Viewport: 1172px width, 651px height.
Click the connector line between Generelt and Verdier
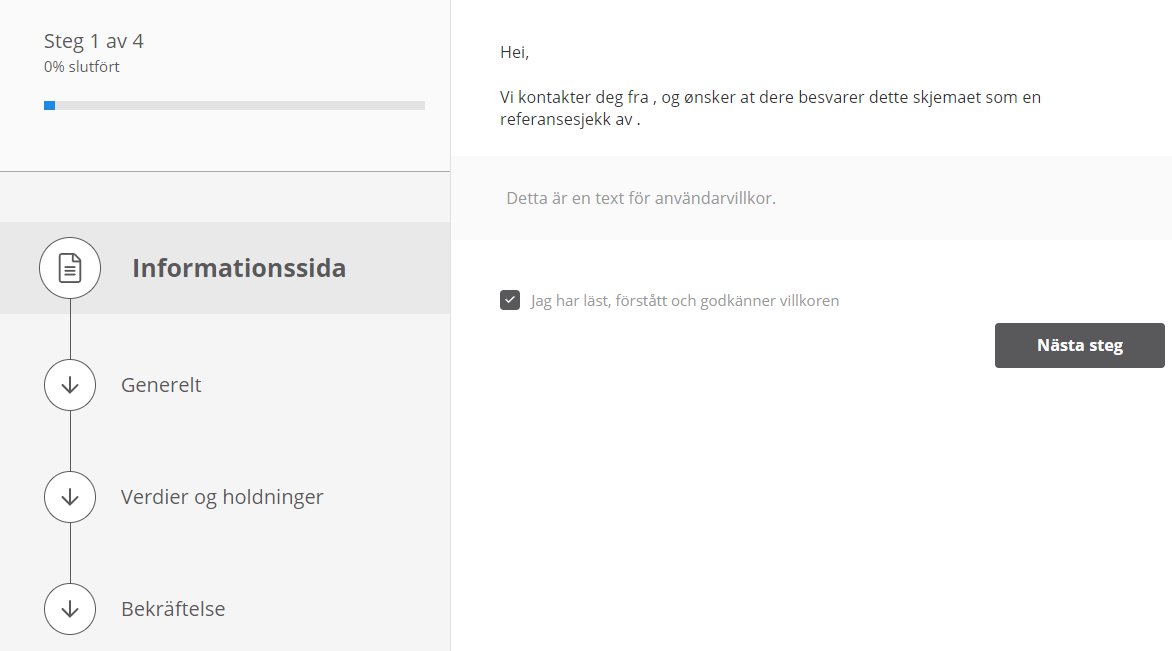[x=70, y=441]
